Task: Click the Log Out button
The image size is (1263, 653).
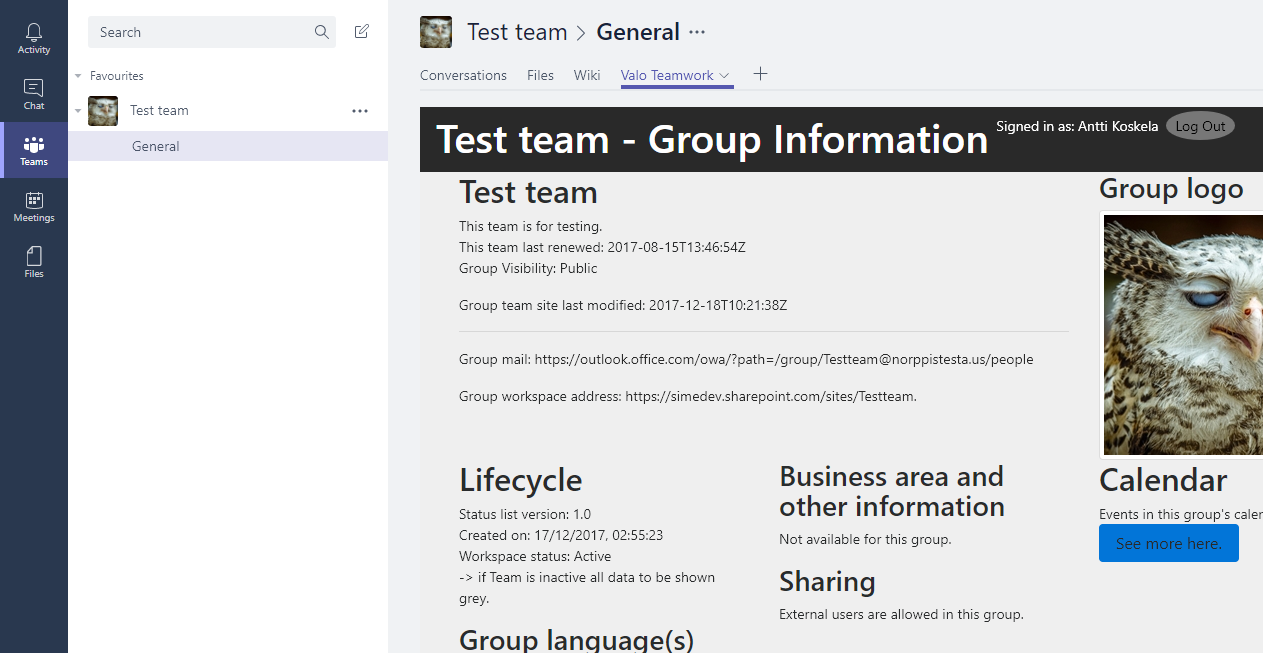Action: pos(1200,126)
